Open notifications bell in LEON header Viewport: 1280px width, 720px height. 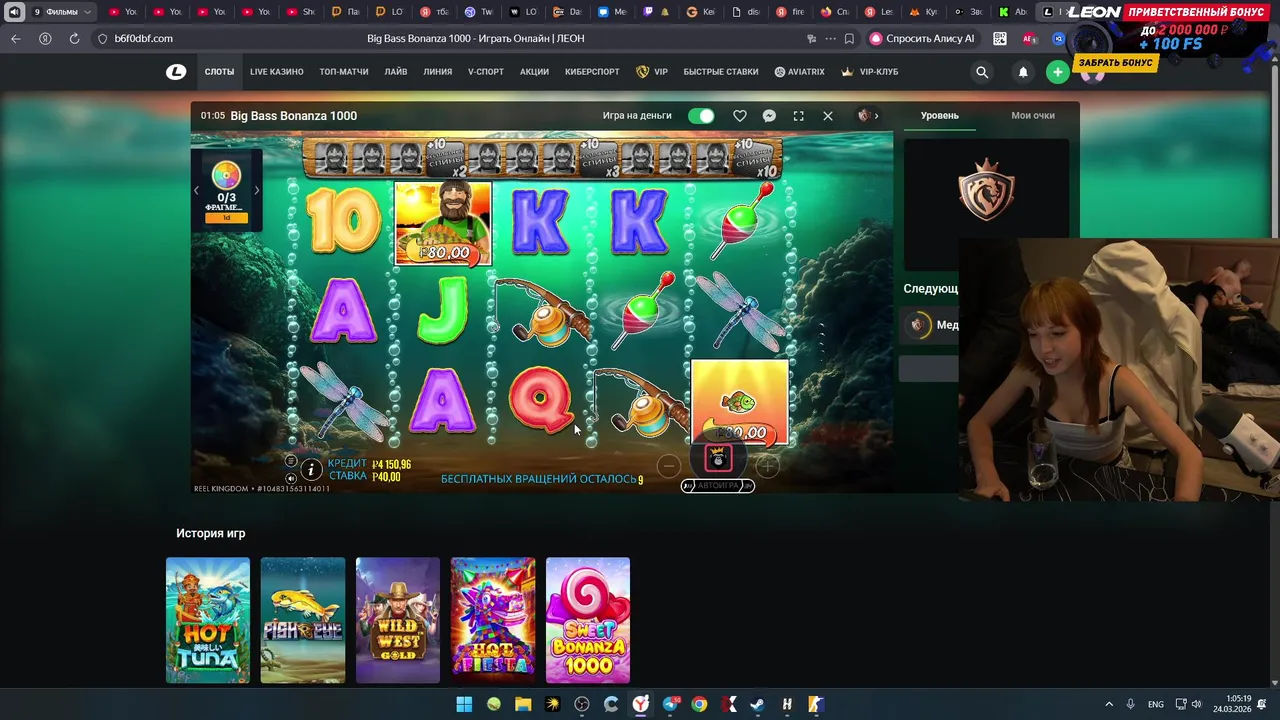tap(1023, 72)
